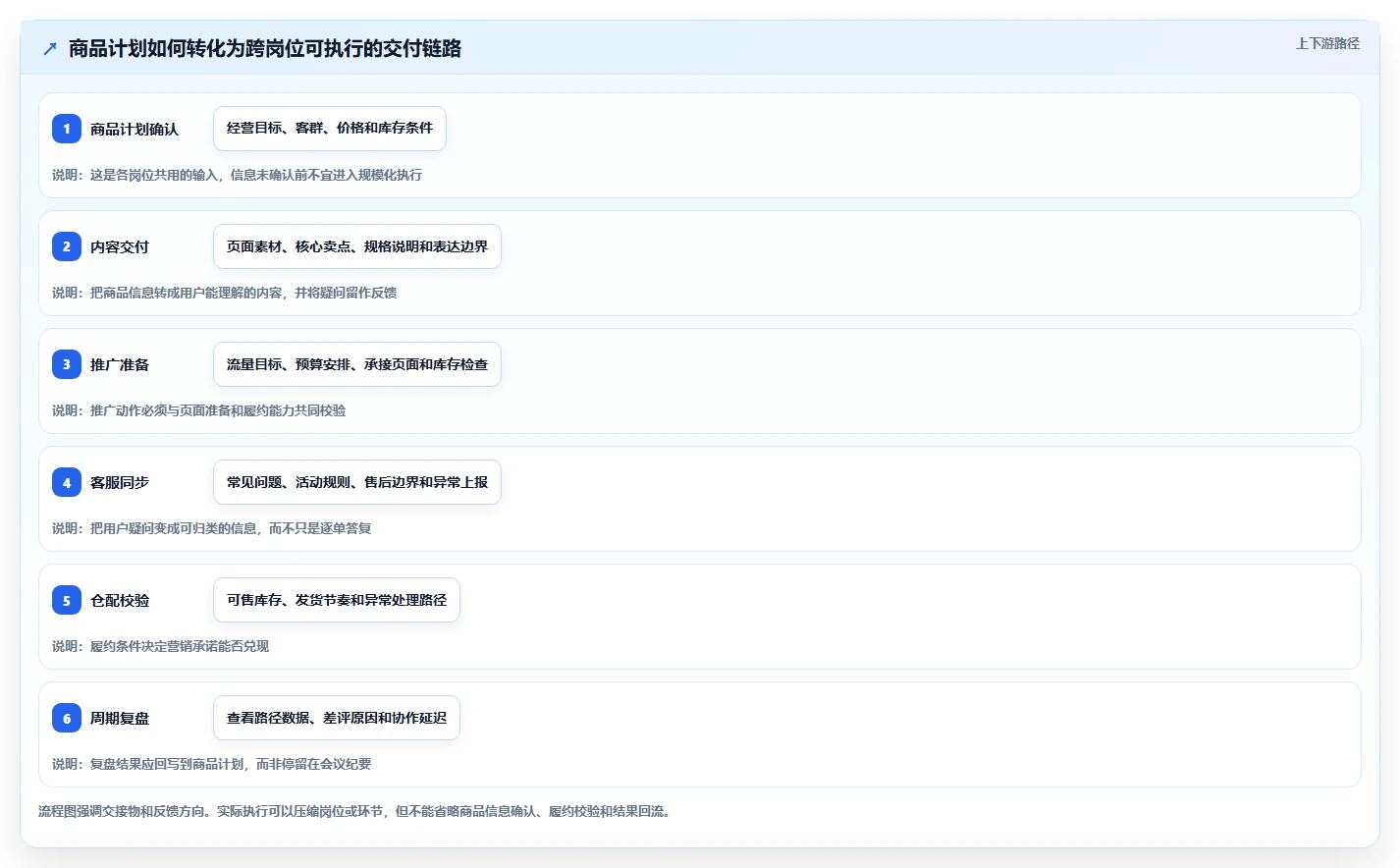1400x868 pixels.
Task: Click the arrow icon beside the flowchart title
Action: (x=50, y=48)
